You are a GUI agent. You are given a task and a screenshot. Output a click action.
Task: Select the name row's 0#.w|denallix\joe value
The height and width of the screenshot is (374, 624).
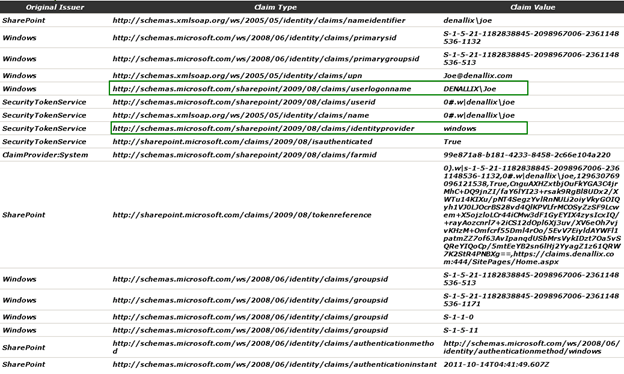click(479, 115)
